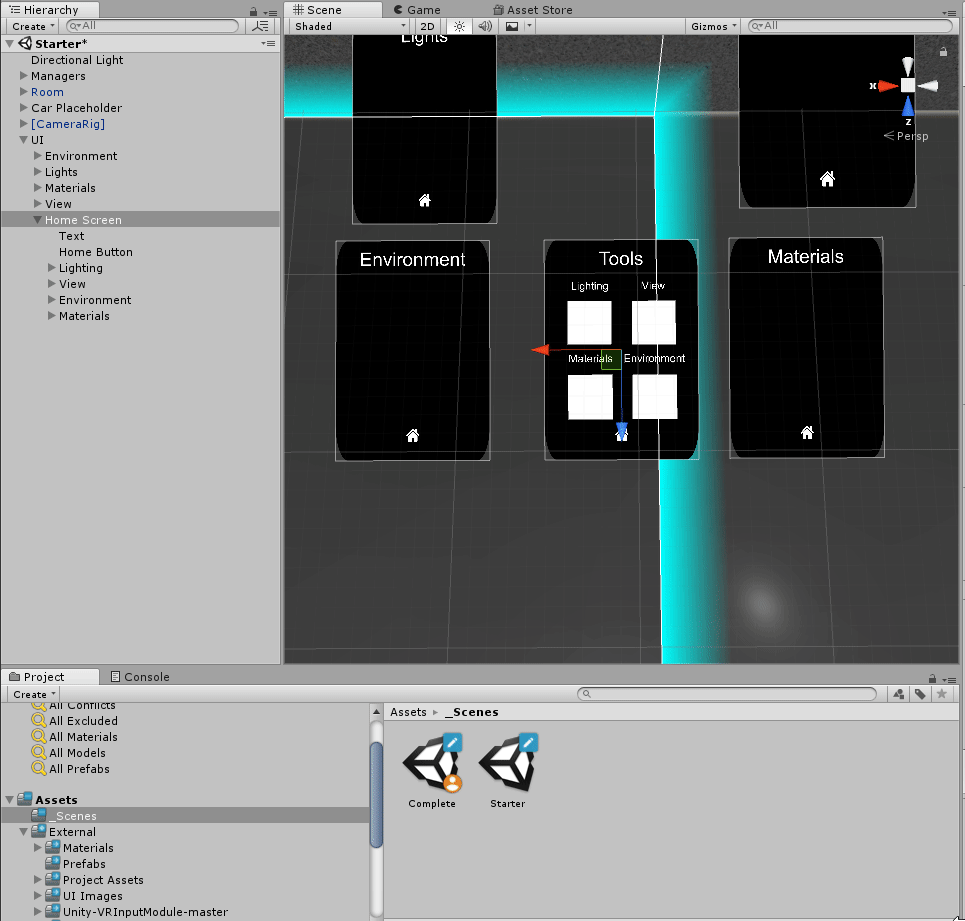
Task: Click the search by label icon
Action: point(920,694)
